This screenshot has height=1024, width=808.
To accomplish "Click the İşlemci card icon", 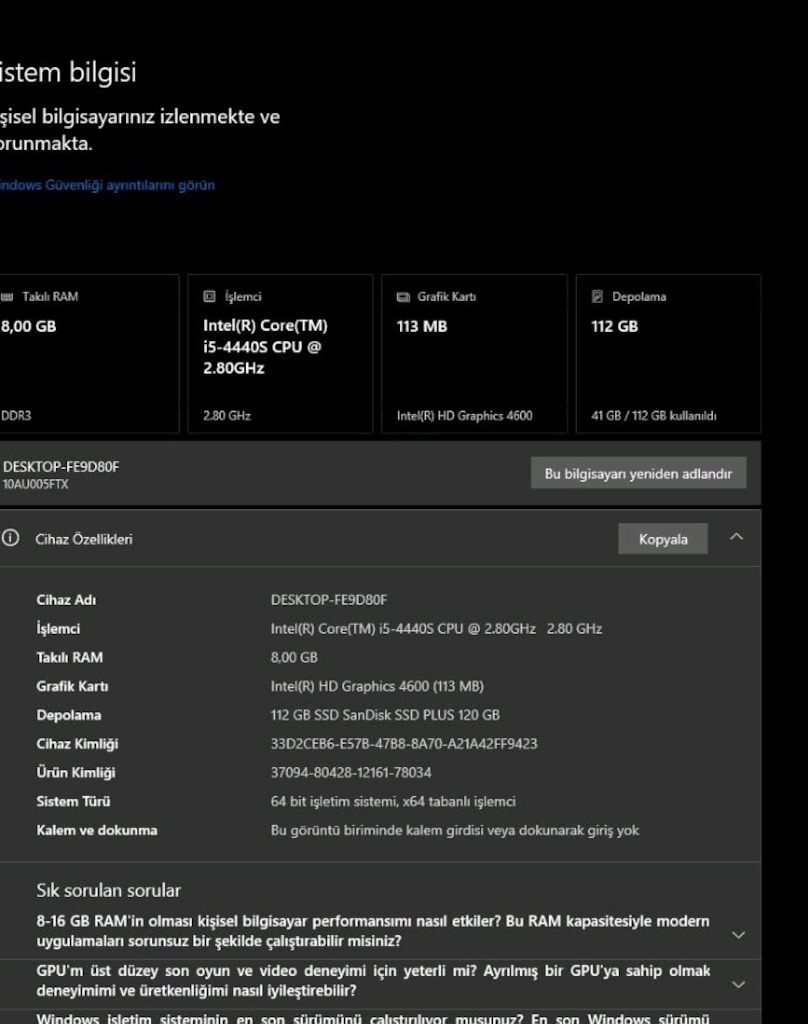I will tap(209, 296).
